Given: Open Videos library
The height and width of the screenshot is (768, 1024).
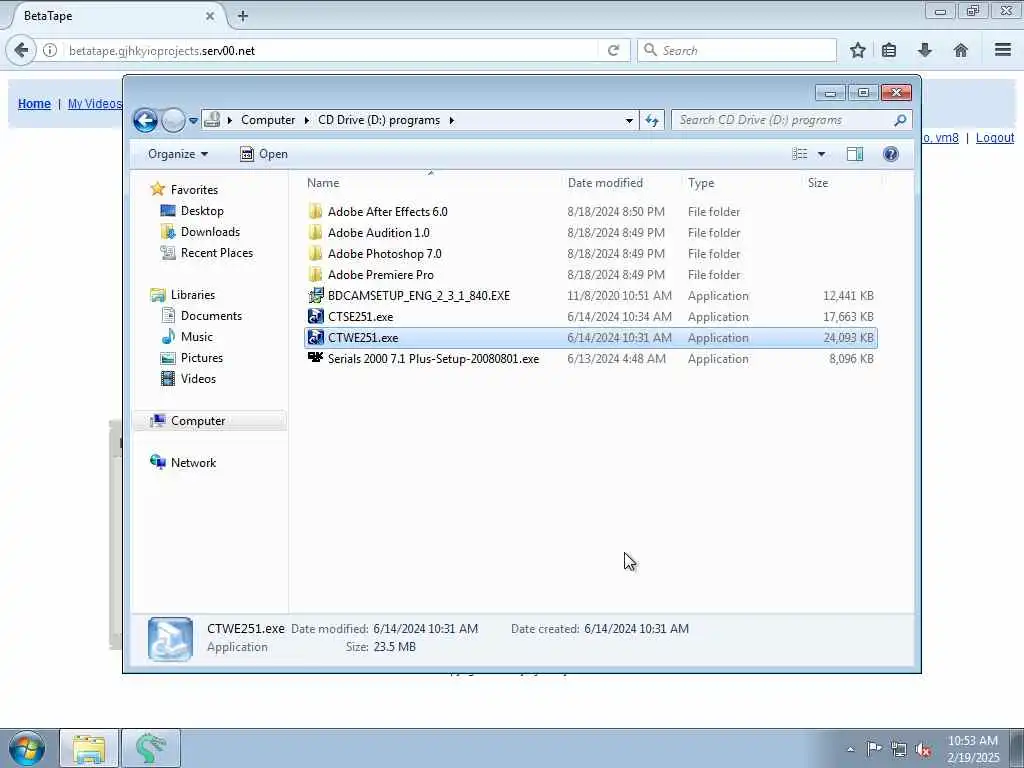Looking at the screenshot, I should (198, 378).
